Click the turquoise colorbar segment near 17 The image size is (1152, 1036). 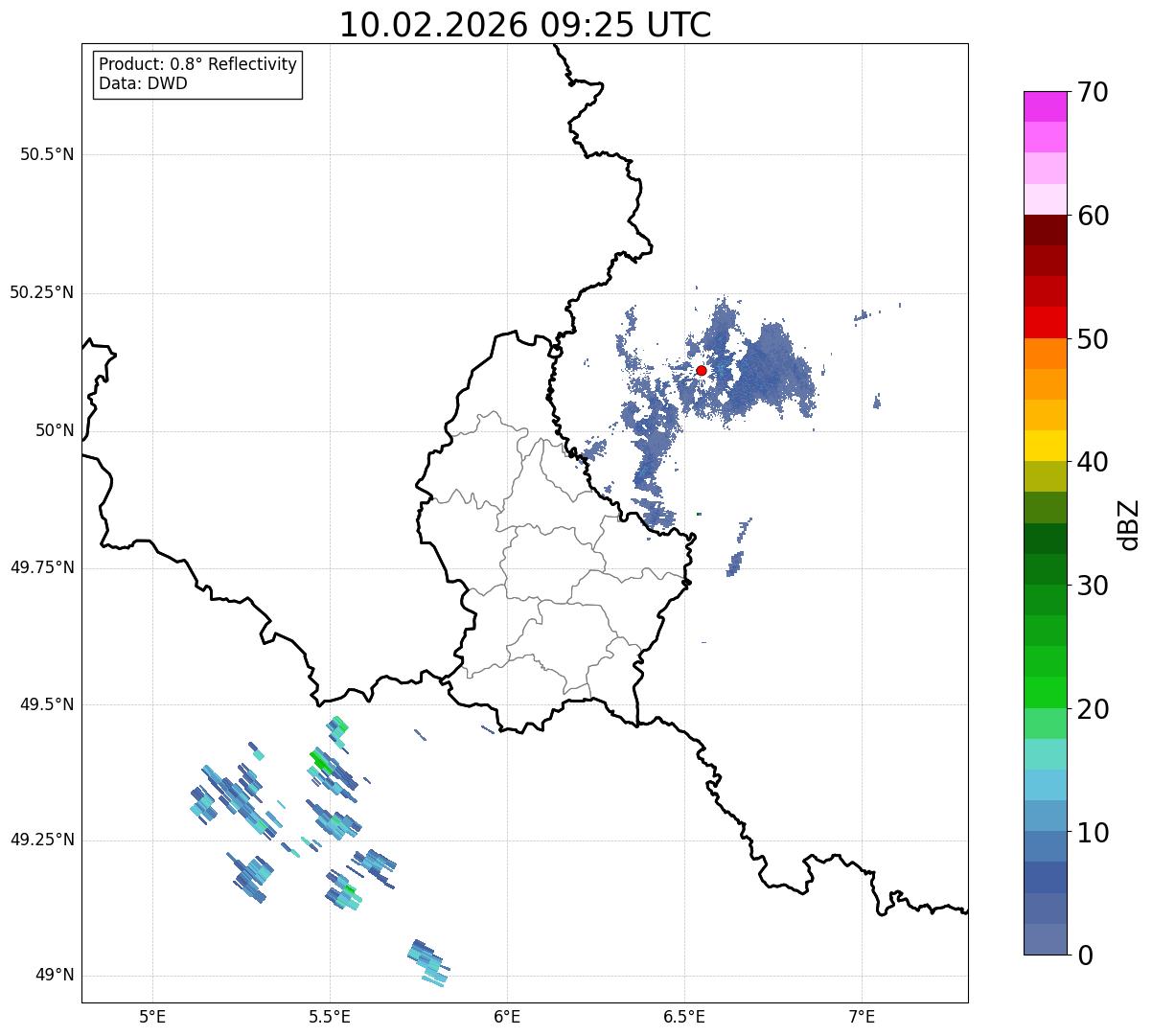tap(1045, 754)
